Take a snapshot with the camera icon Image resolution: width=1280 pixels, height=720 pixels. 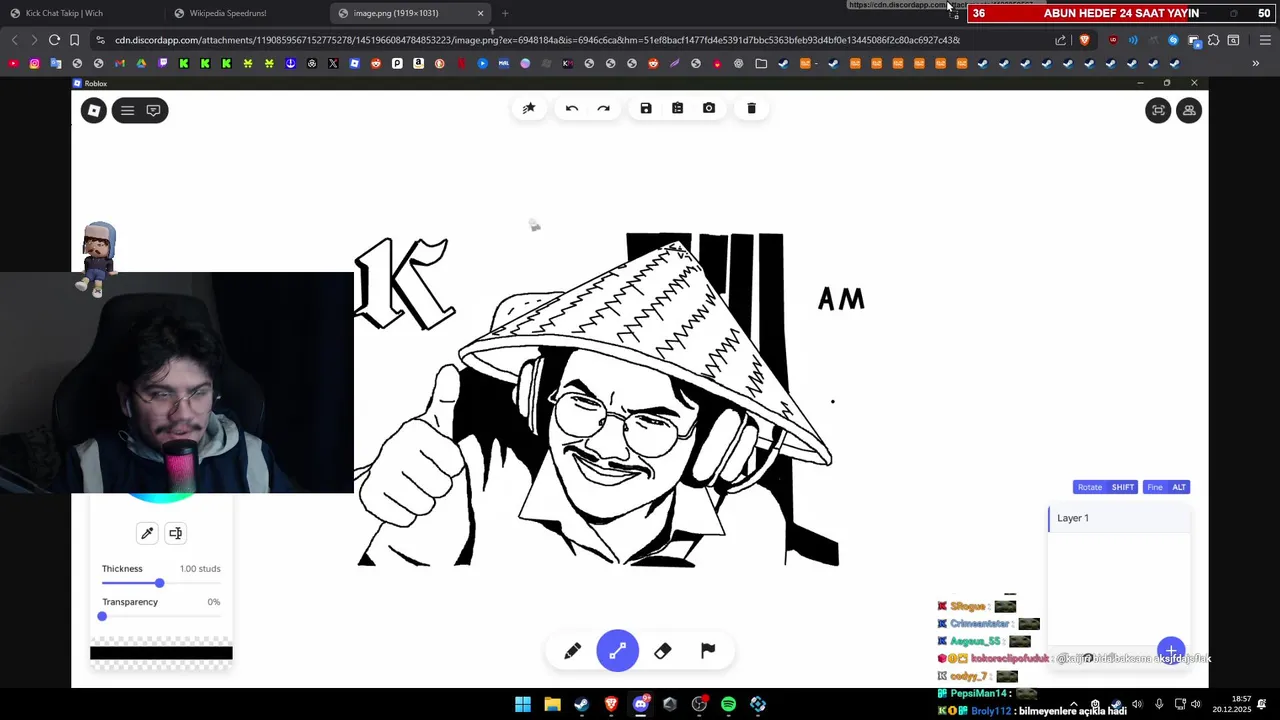click(709, 108)
